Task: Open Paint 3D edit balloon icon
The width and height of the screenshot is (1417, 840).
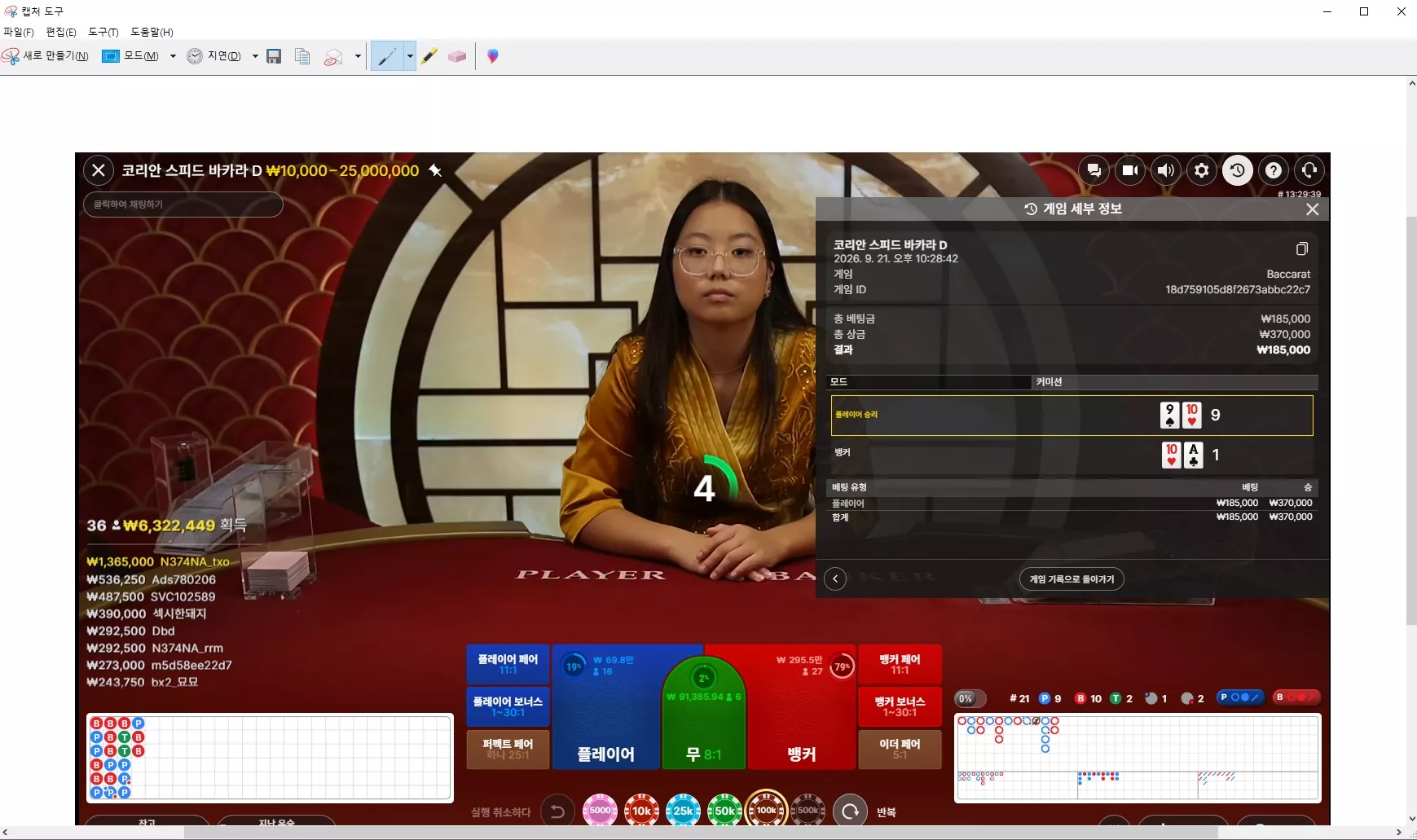Action: click(x=492, y=56)
